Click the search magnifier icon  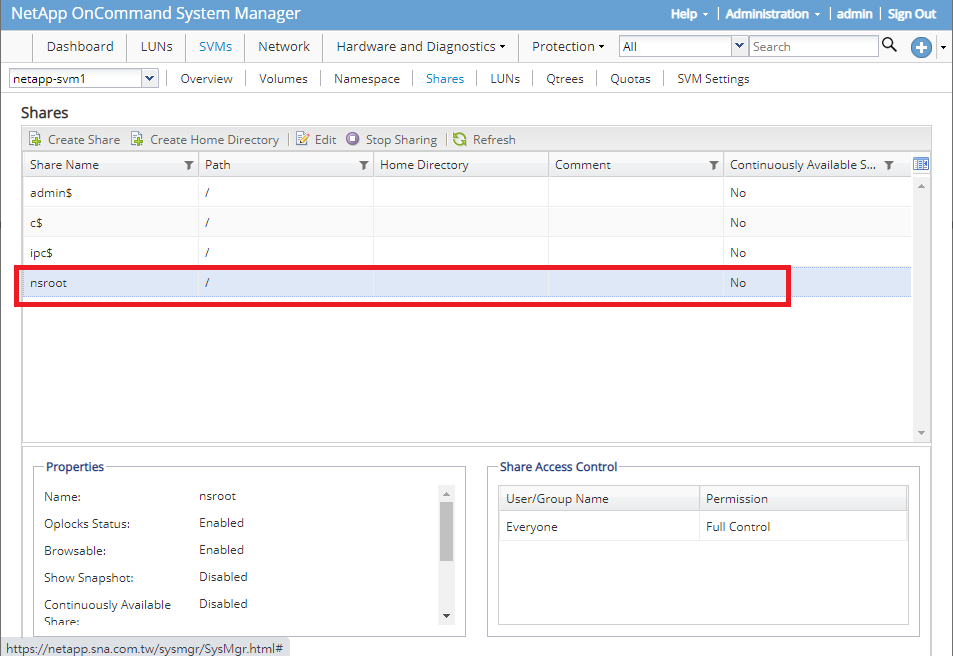889,45
